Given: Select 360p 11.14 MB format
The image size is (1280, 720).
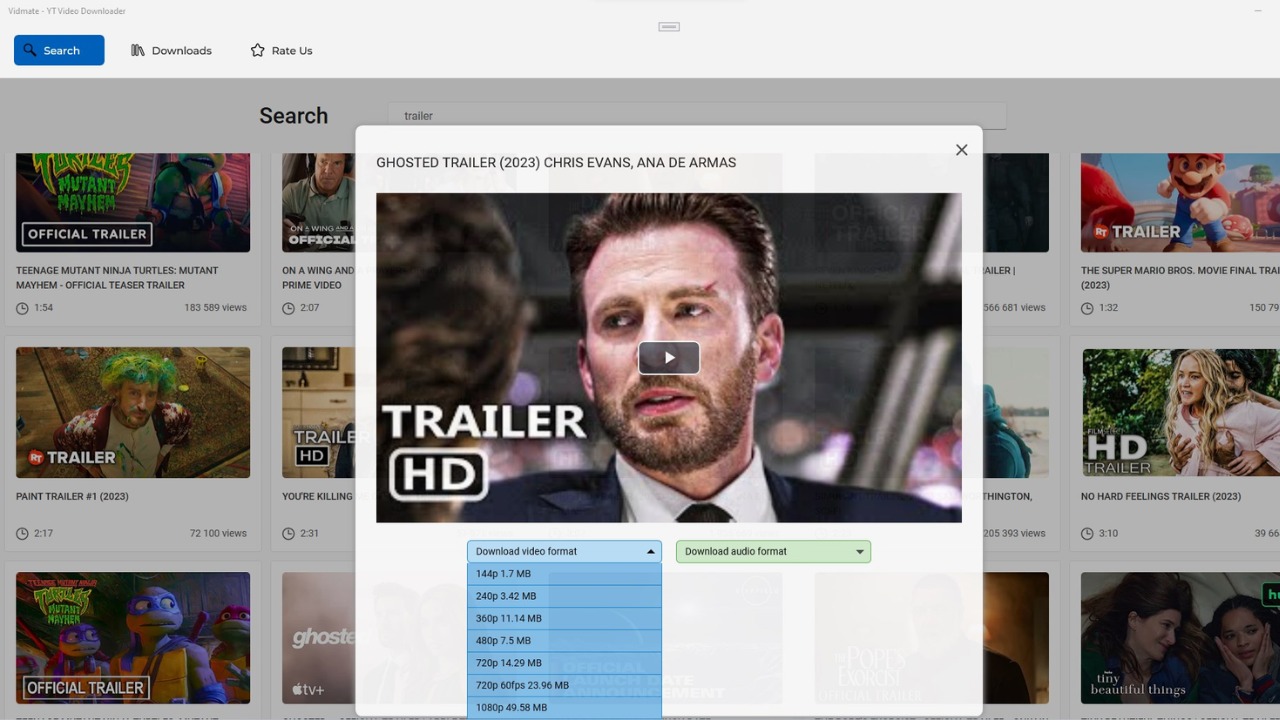Looking at the screenshot, I should (x=564, y=618).
